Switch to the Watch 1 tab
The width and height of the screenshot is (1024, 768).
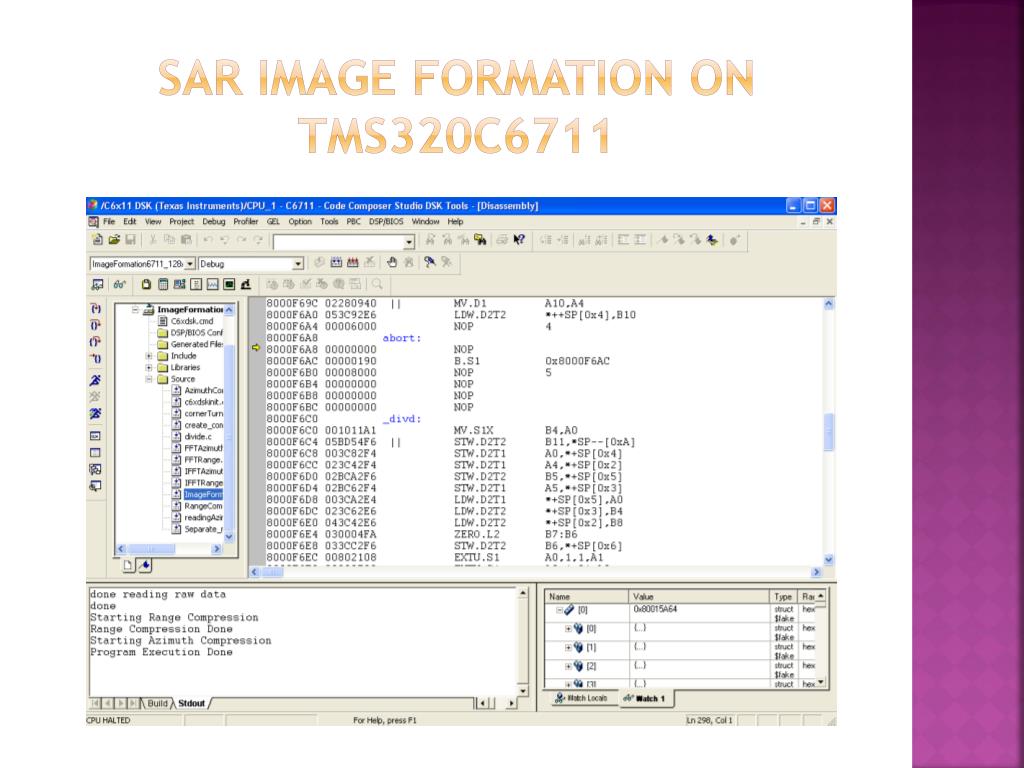645,699
